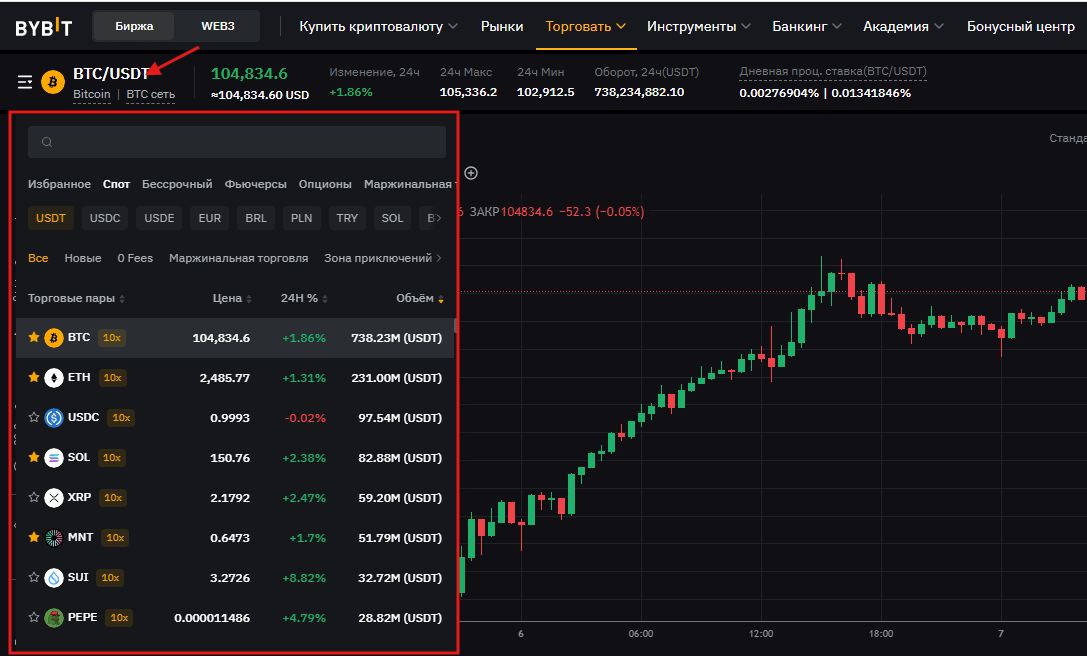Screen dimensions: 1087x656
Task: Filter pairs by USDC quote currency
Action: tap(105, 218)
